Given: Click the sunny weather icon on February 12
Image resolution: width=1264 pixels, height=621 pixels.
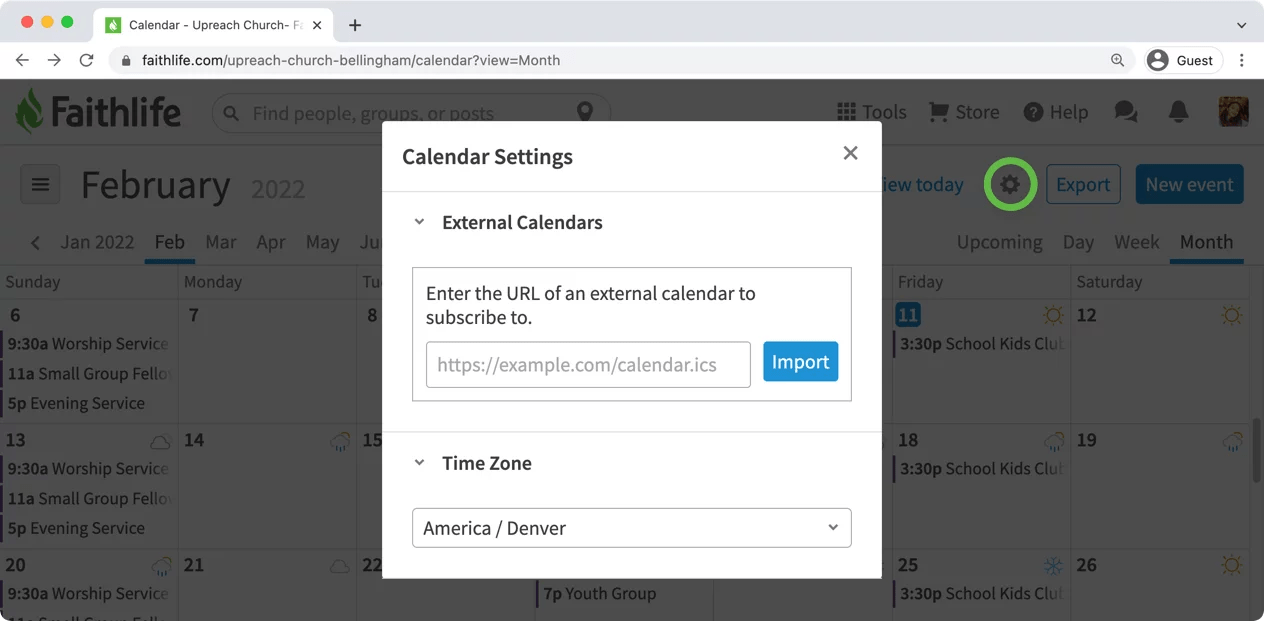Looking at the screenshot, I should click(x=1231, y=315).
